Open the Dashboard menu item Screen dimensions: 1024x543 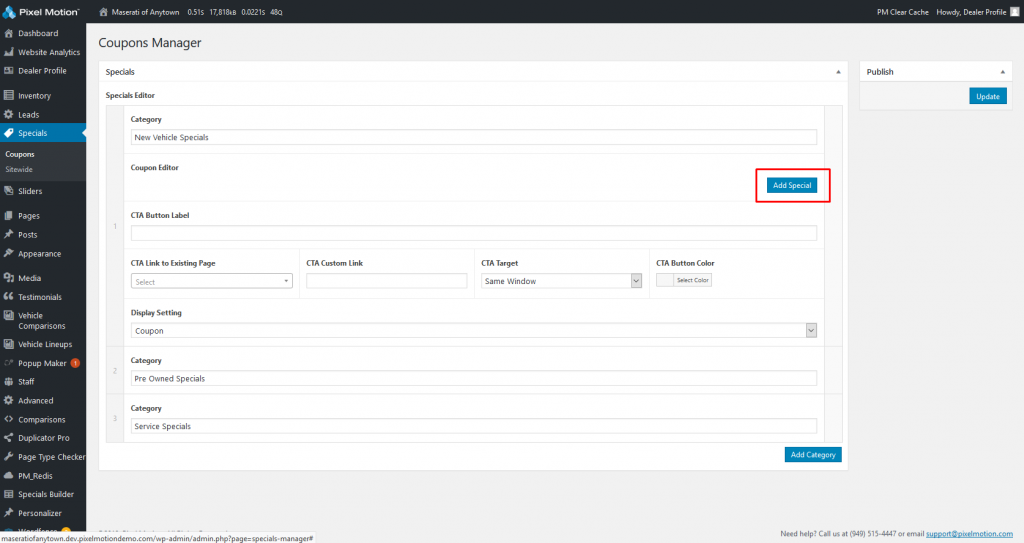point(38,33)
